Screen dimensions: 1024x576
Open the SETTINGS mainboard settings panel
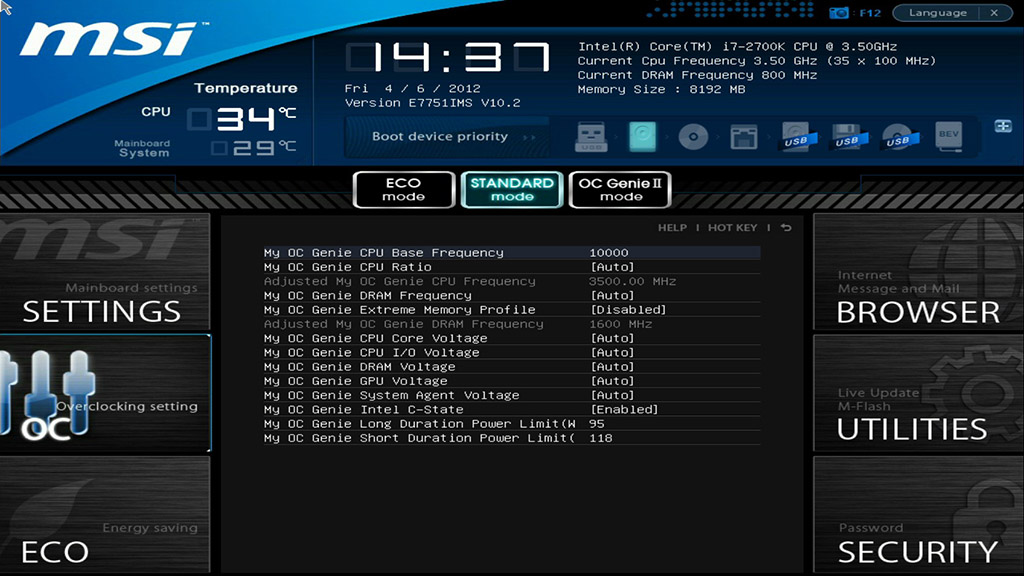pos(104,272)
